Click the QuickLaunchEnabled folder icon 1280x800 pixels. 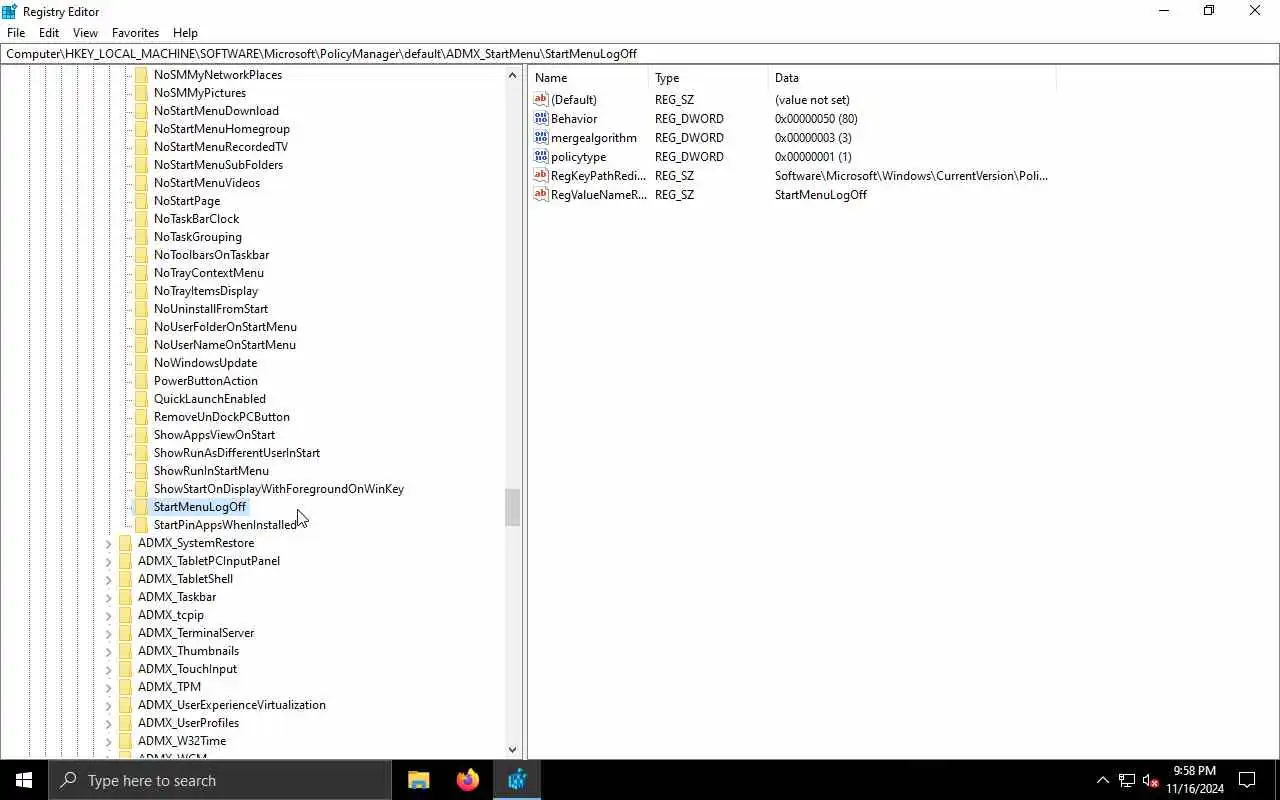pos(141,399)
